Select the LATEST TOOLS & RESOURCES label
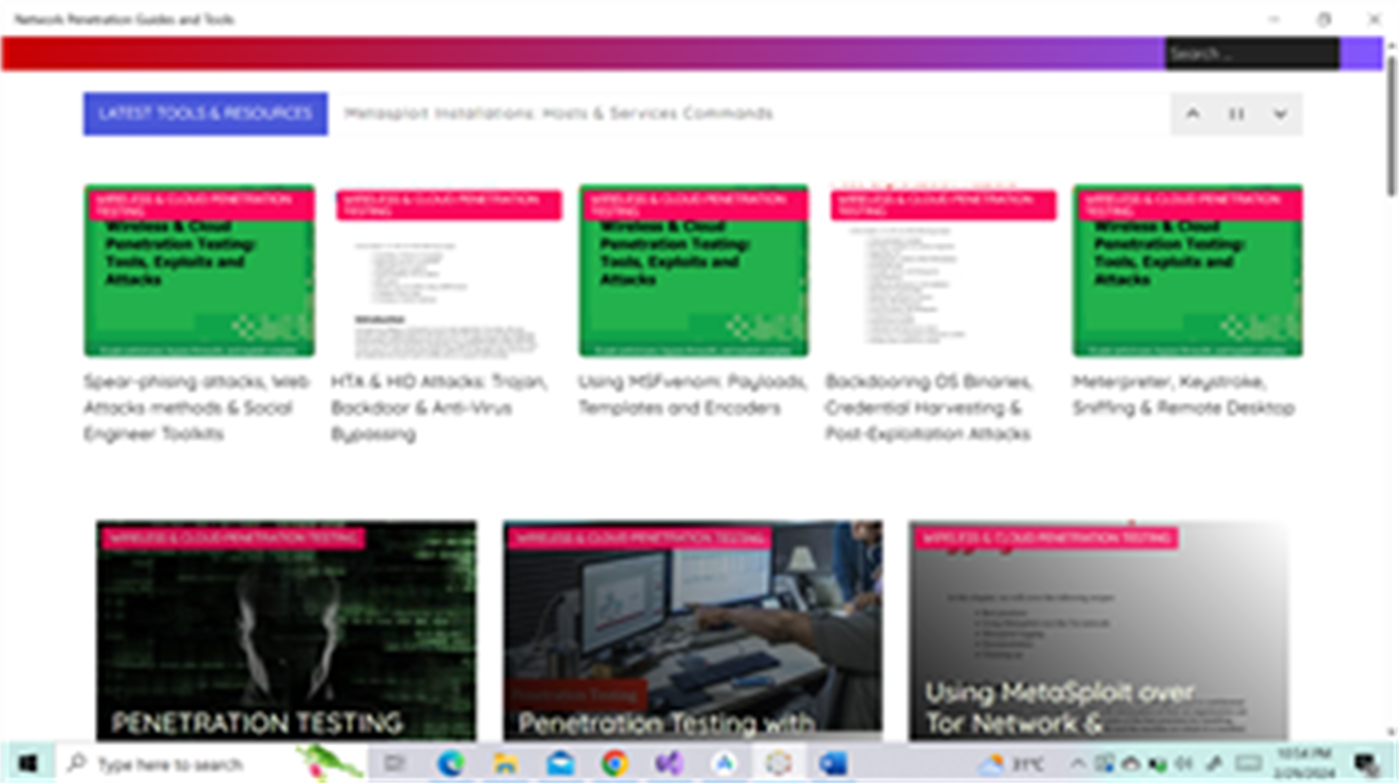The height and width of the screenshot is (783, 1399). [x=205, y=113]
